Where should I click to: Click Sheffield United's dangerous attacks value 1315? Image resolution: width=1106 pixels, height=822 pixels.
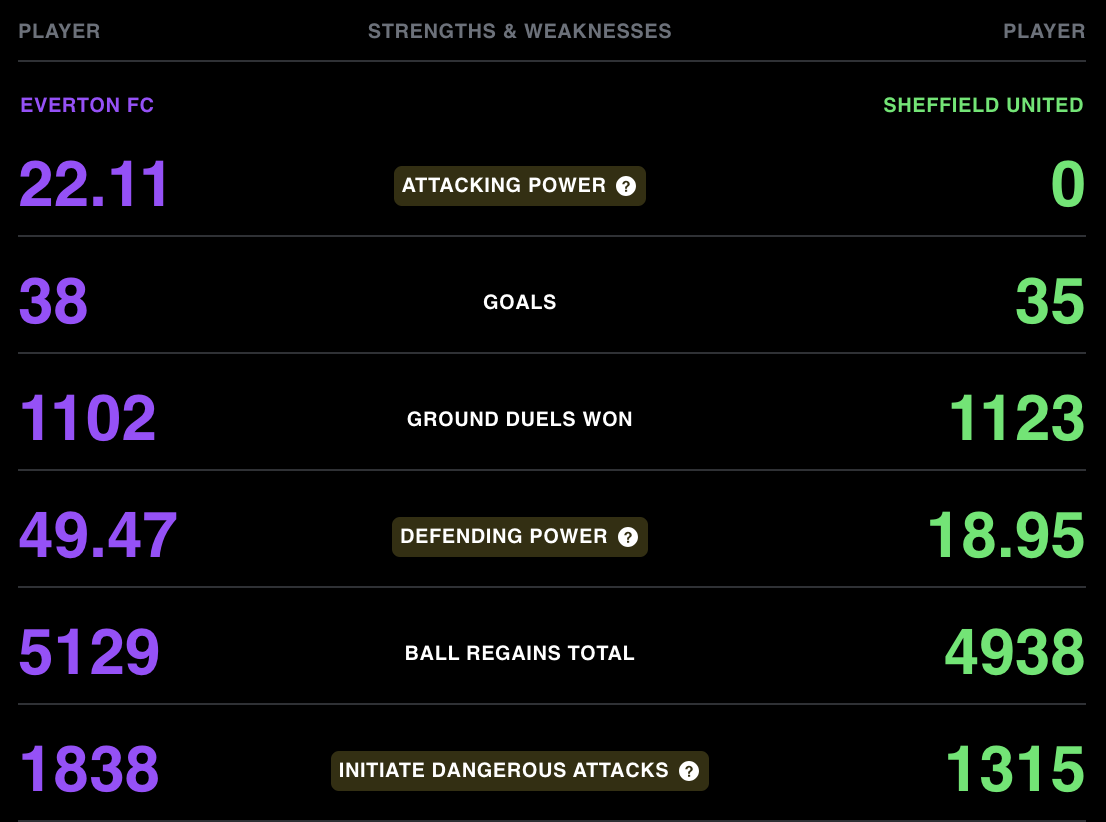pos(1015,769)
